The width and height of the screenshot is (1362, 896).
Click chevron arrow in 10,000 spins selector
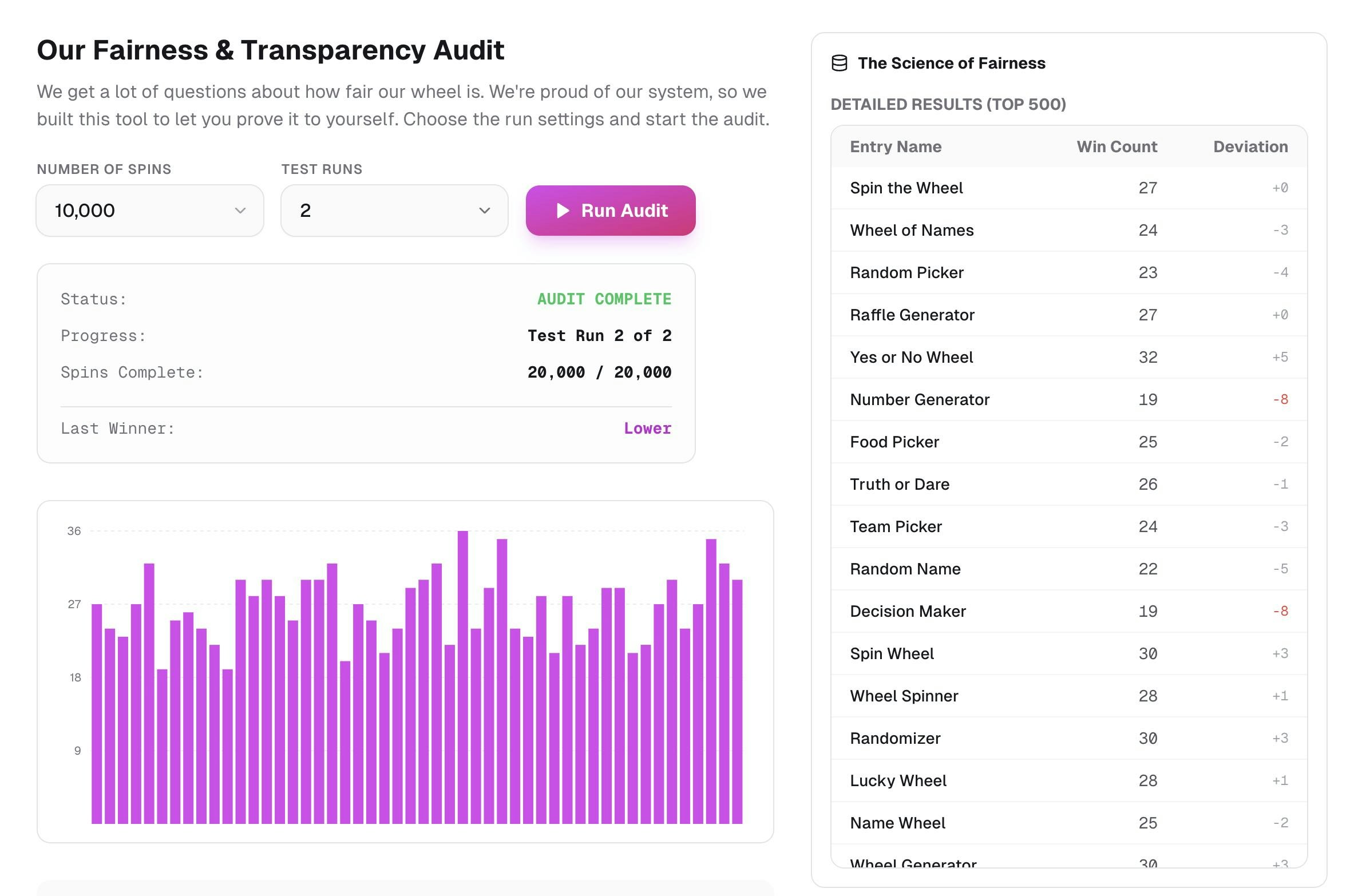(240, 211)
